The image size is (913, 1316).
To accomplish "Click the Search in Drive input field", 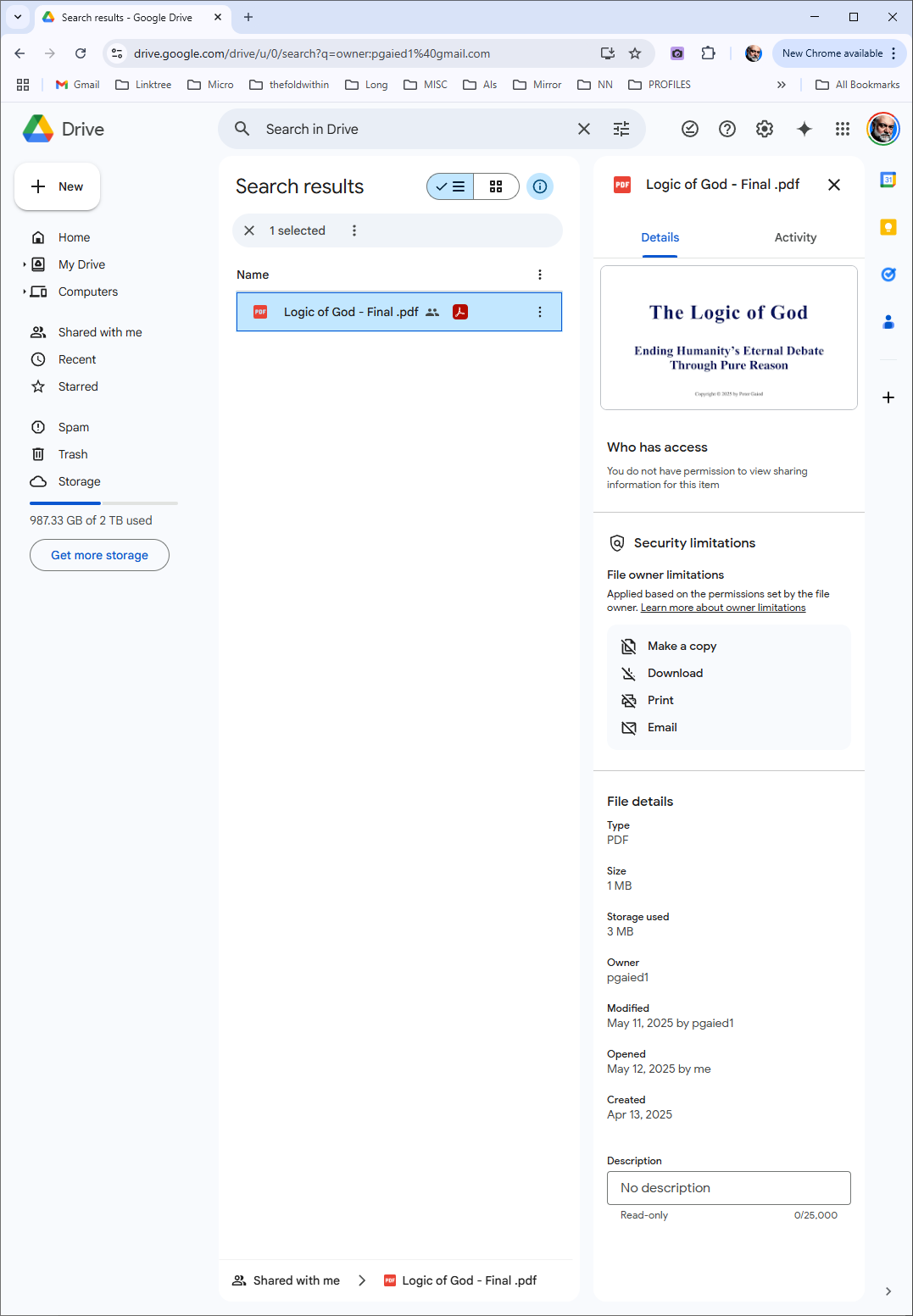I will pos(415,129).
